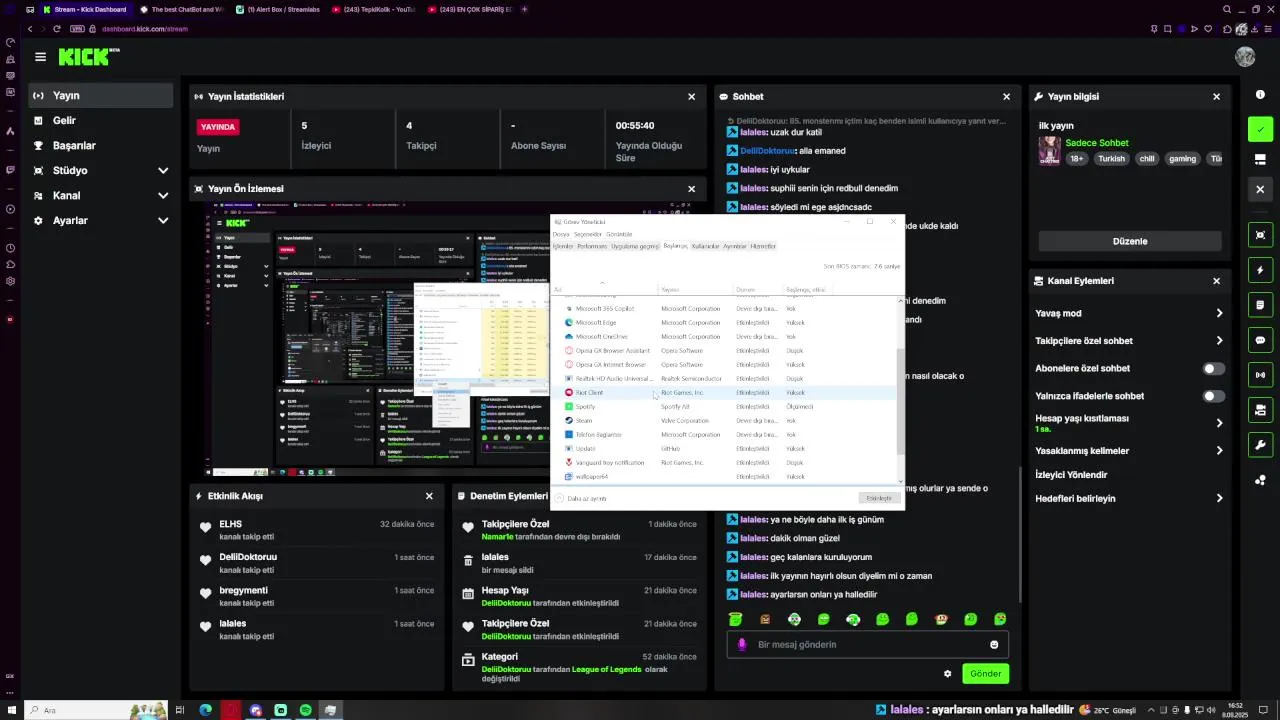
Task: Open Takipçilere özel sohbet options arrow
Action: (1219, 341)
